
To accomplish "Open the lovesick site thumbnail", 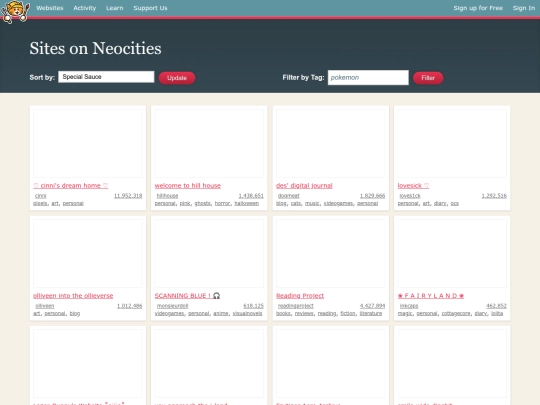I will point(452,143).
